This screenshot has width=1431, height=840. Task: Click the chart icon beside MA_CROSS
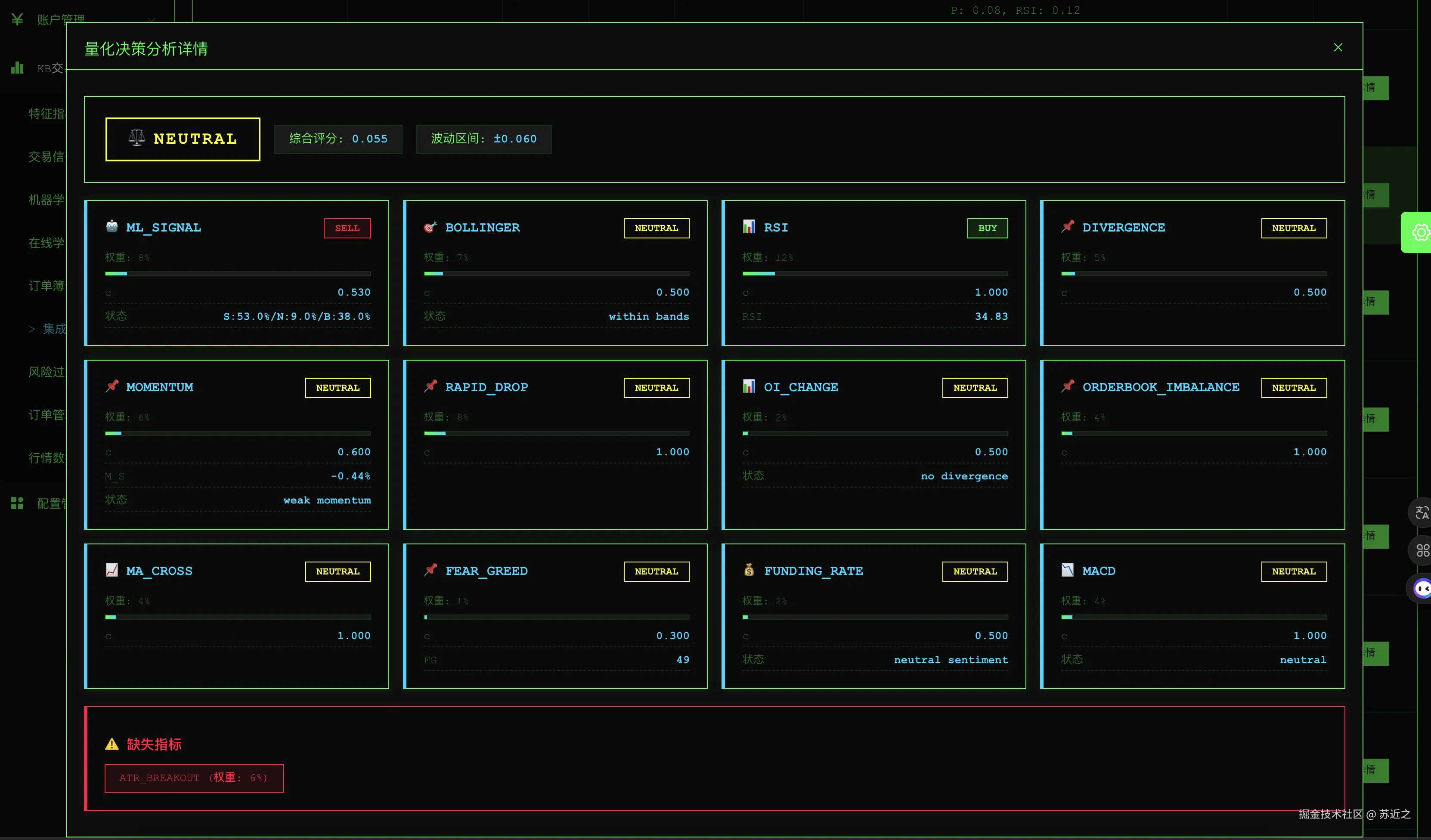112,570
